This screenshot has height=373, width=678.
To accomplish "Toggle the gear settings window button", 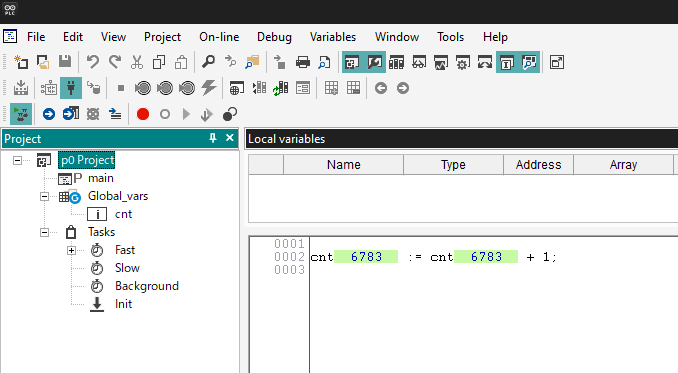I will click(x=463, y=62).
